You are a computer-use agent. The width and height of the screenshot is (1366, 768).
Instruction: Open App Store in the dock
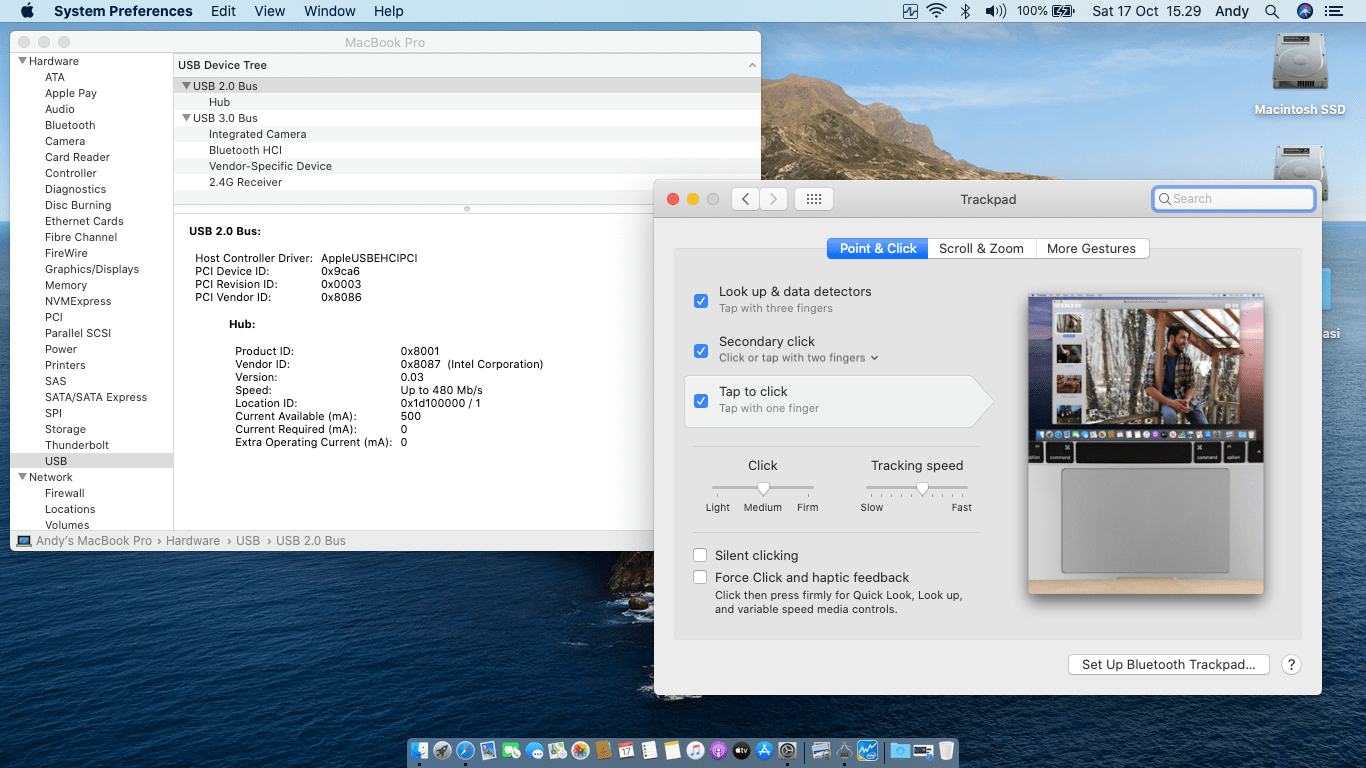765,751
